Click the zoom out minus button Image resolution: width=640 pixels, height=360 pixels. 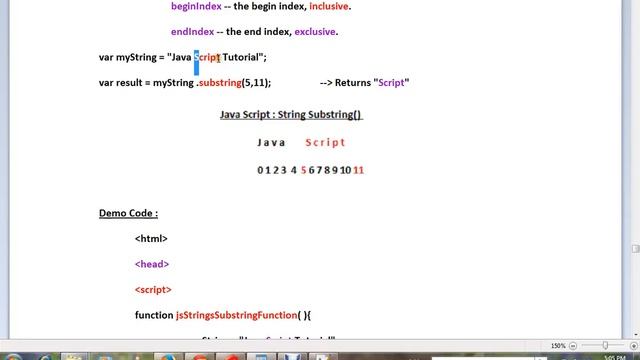(573, 346)
